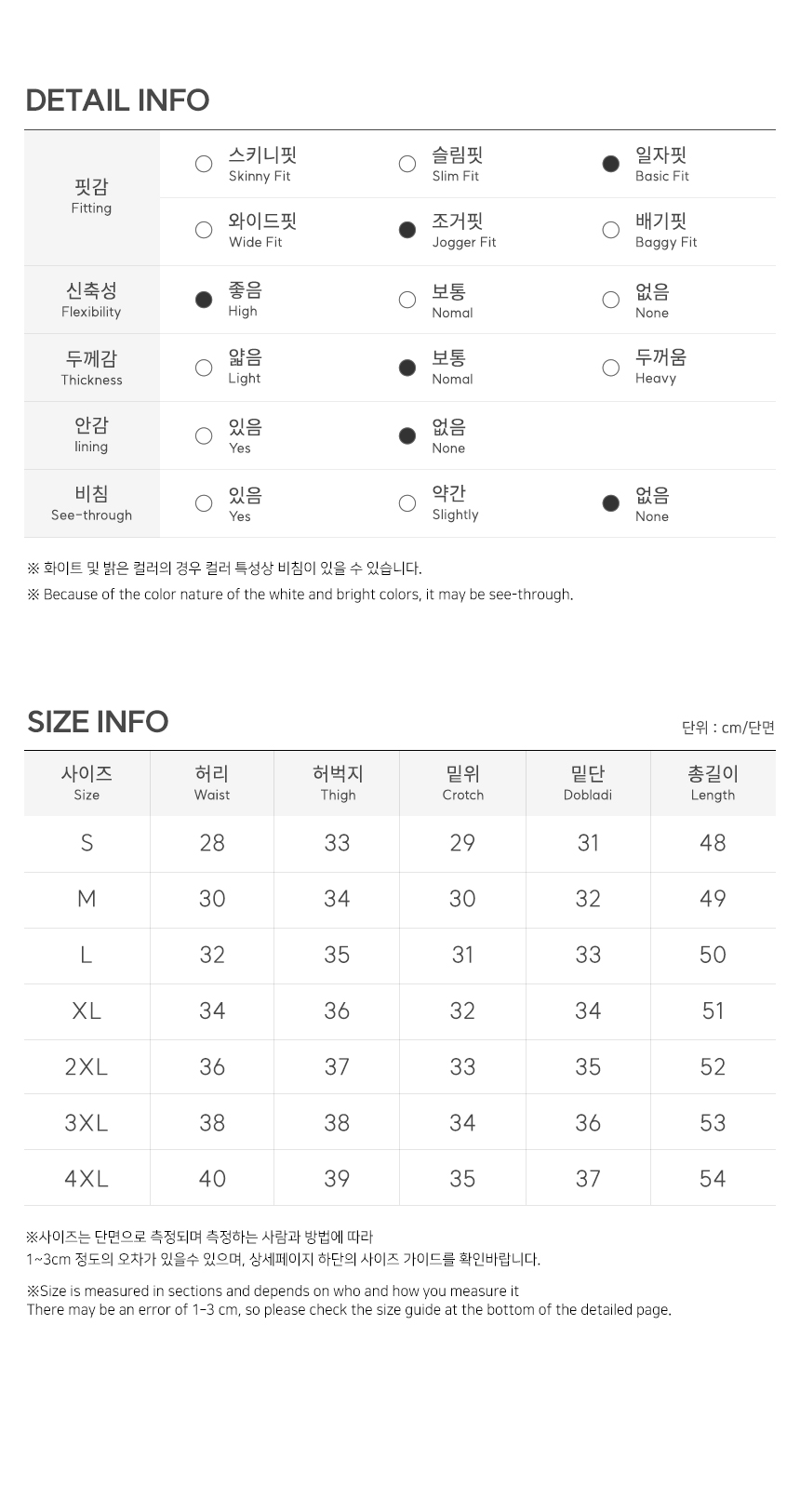Select the Baggy Fit radio button
The height and width of the screenshot is (1512, 800).
point(610,230)
